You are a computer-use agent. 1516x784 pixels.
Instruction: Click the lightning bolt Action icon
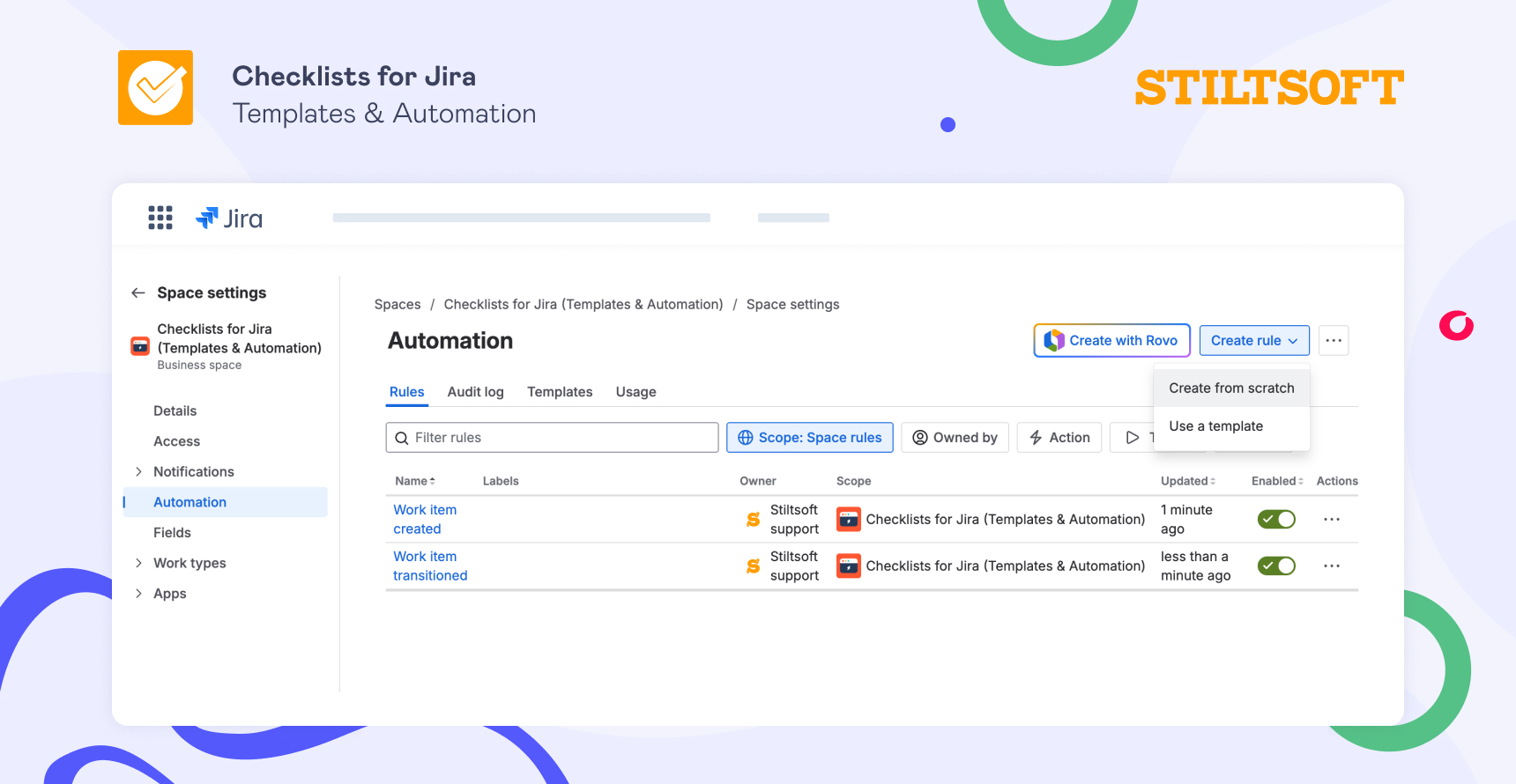[x=1037, y=438]
